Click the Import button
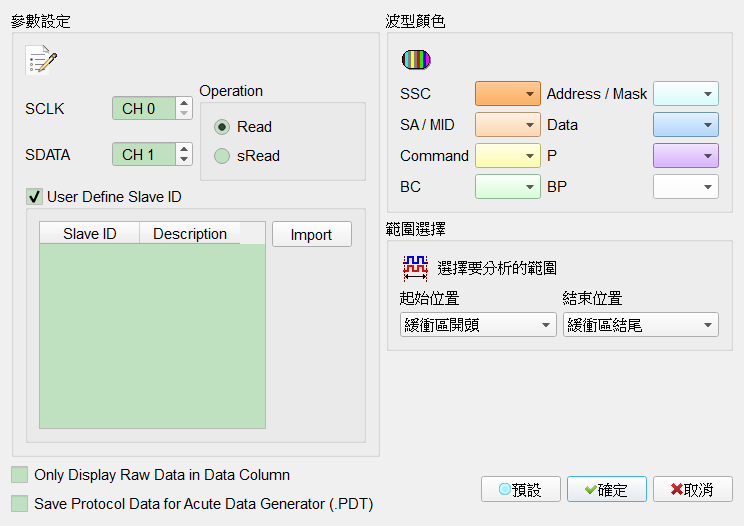This screenshot has height=526, width=744. 312,234
